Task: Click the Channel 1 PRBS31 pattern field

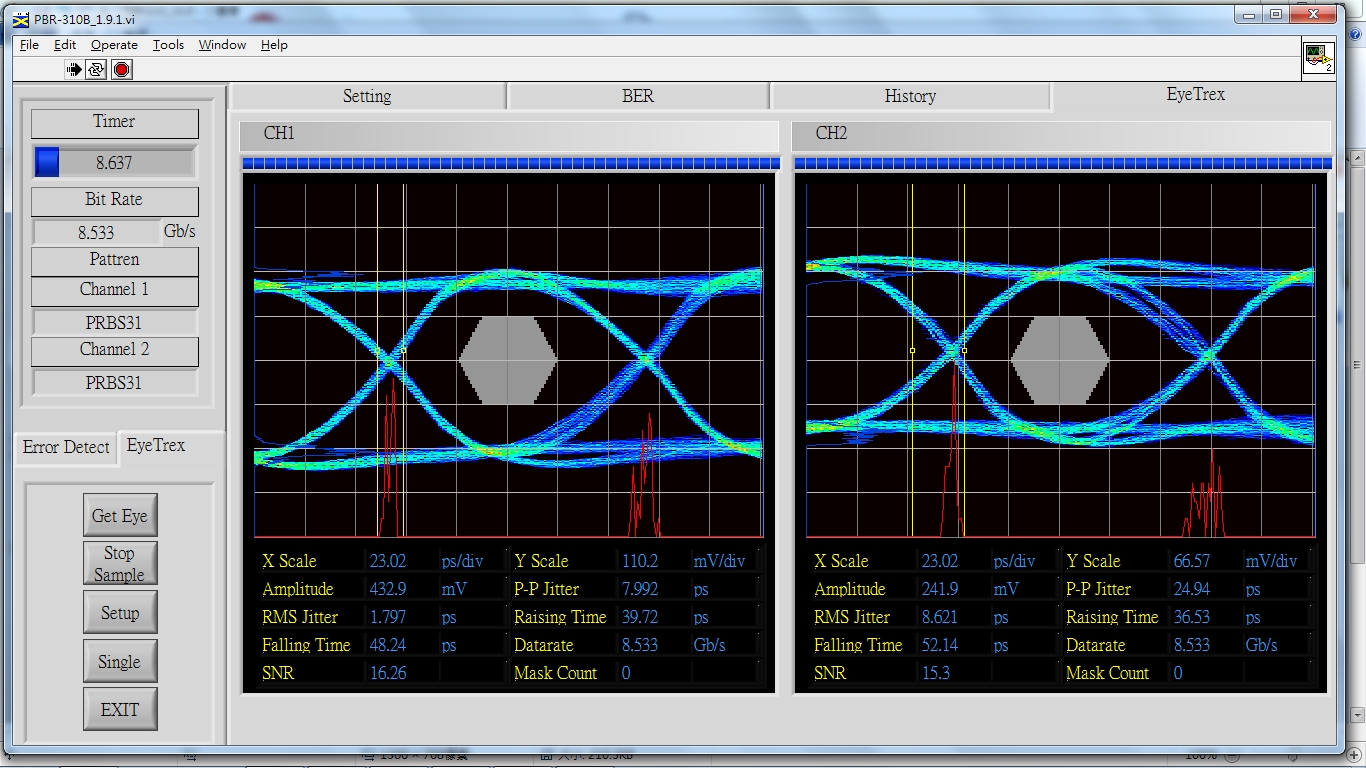Action: (x=114, y=323)
